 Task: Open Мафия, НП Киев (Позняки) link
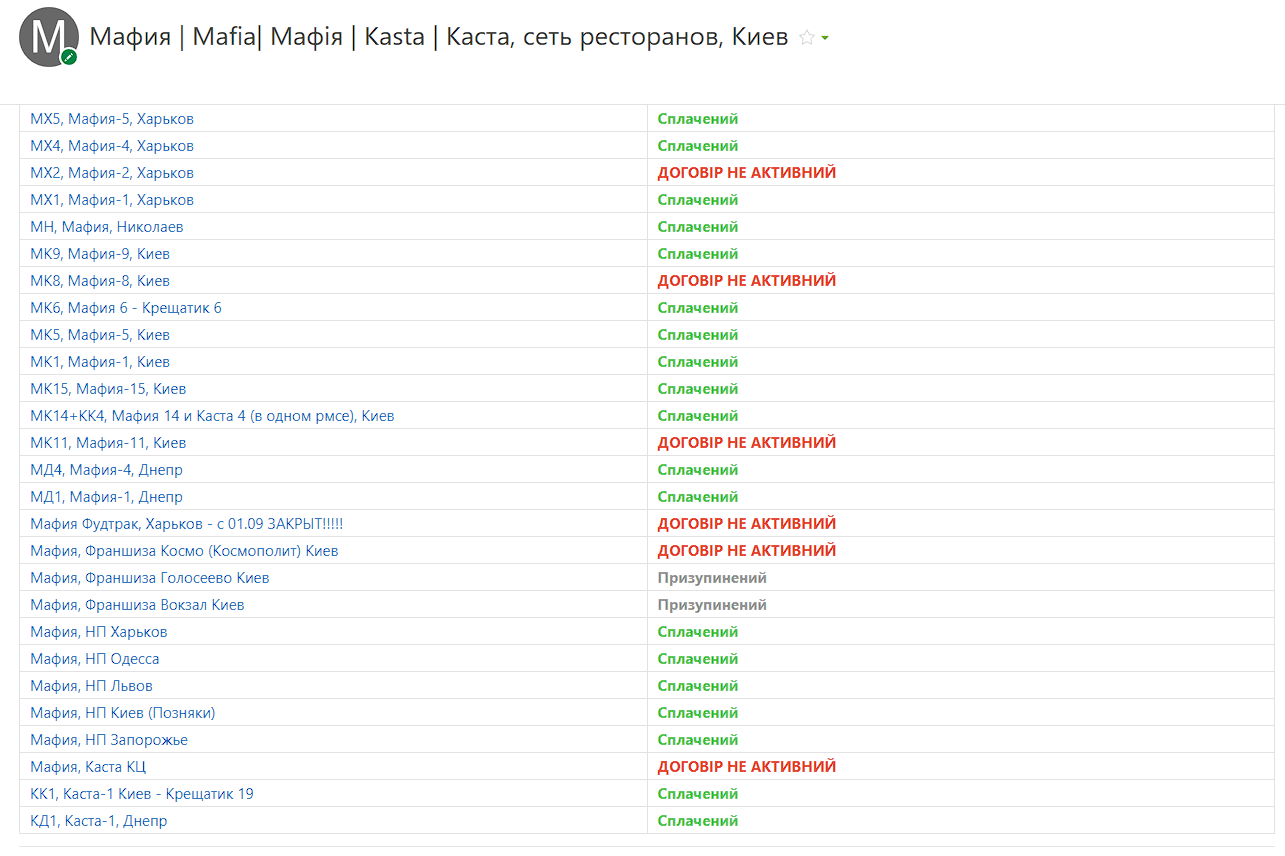tap(123, 713)
